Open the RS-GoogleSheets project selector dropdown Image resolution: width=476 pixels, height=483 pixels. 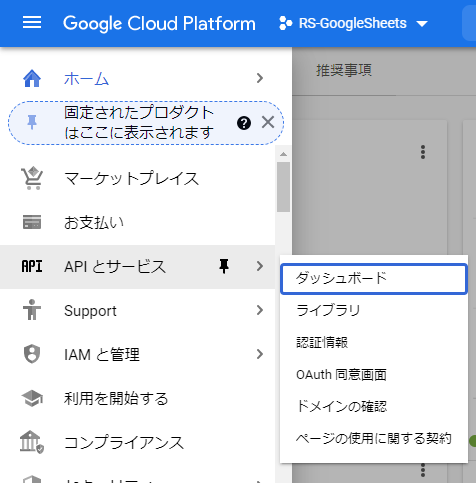353,23
